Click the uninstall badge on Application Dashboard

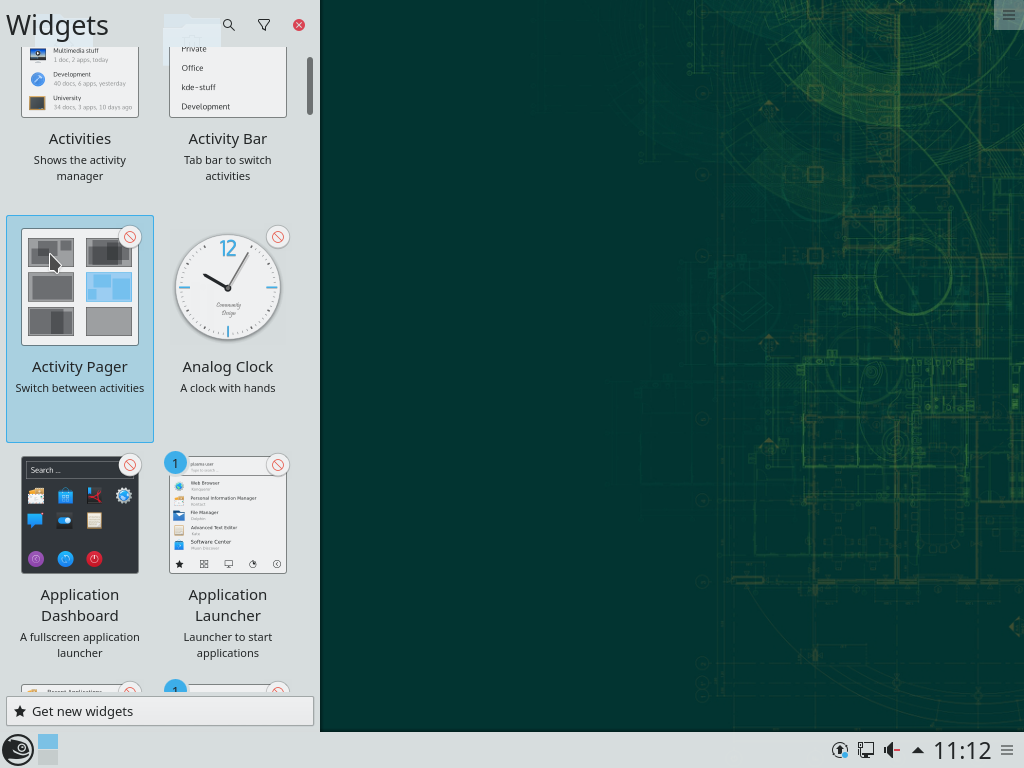(x=129, y=465)
